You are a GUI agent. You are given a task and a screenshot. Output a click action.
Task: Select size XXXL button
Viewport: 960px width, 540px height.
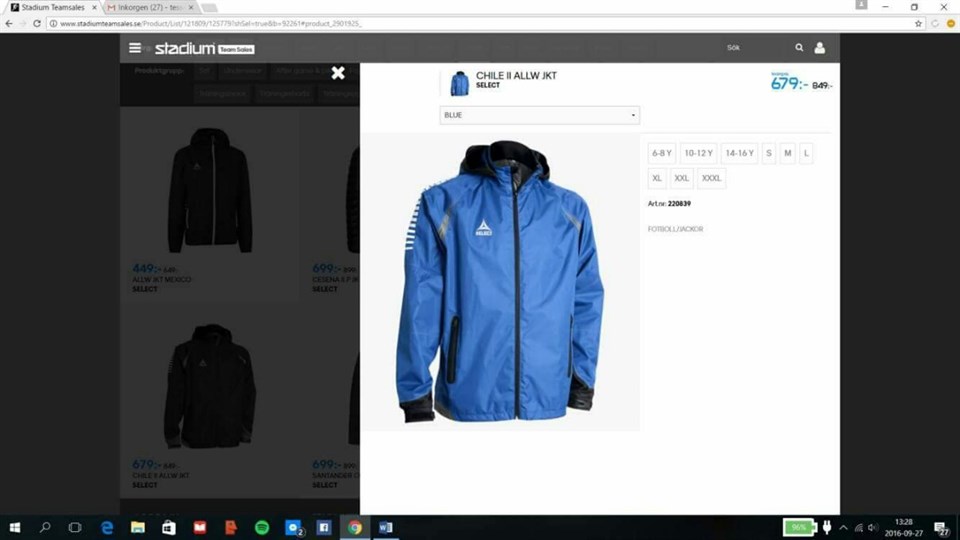711,178
